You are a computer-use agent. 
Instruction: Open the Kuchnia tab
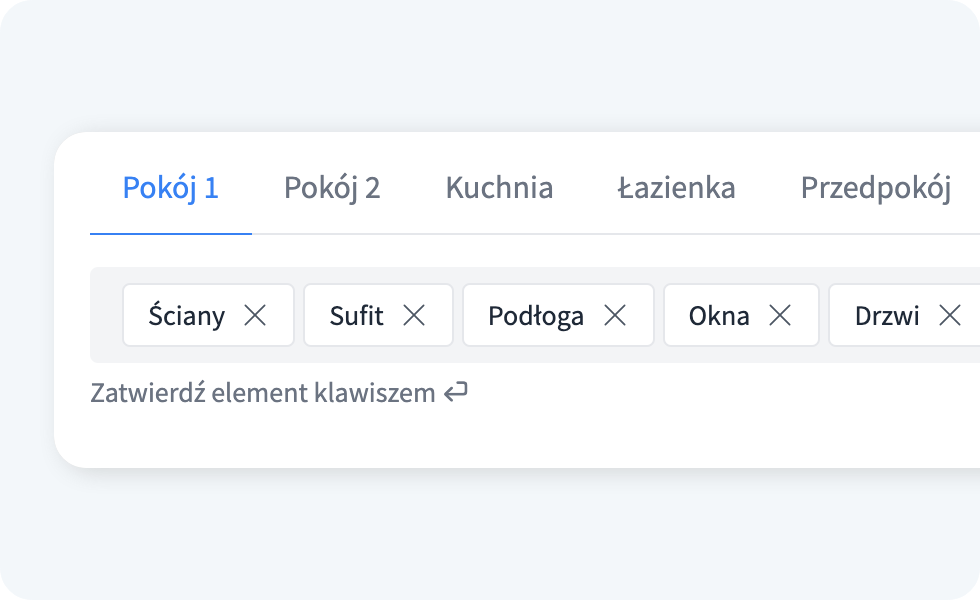(499, 188)
